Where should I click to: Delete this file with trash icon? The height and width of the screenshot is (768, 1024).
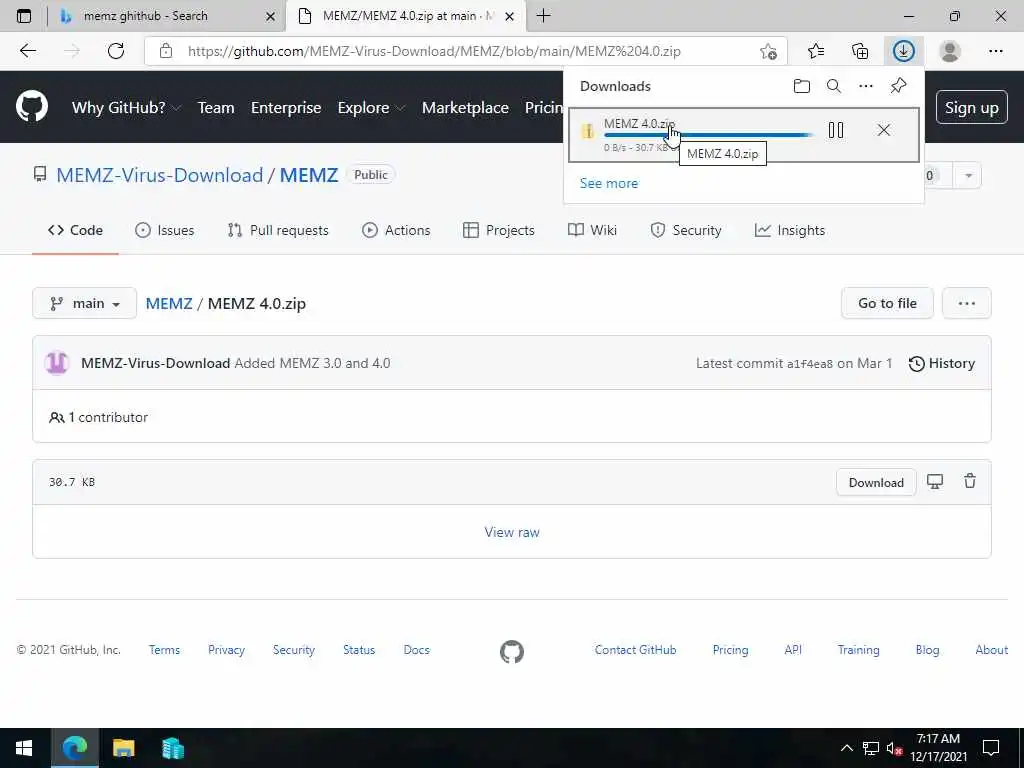pos(970,481)
